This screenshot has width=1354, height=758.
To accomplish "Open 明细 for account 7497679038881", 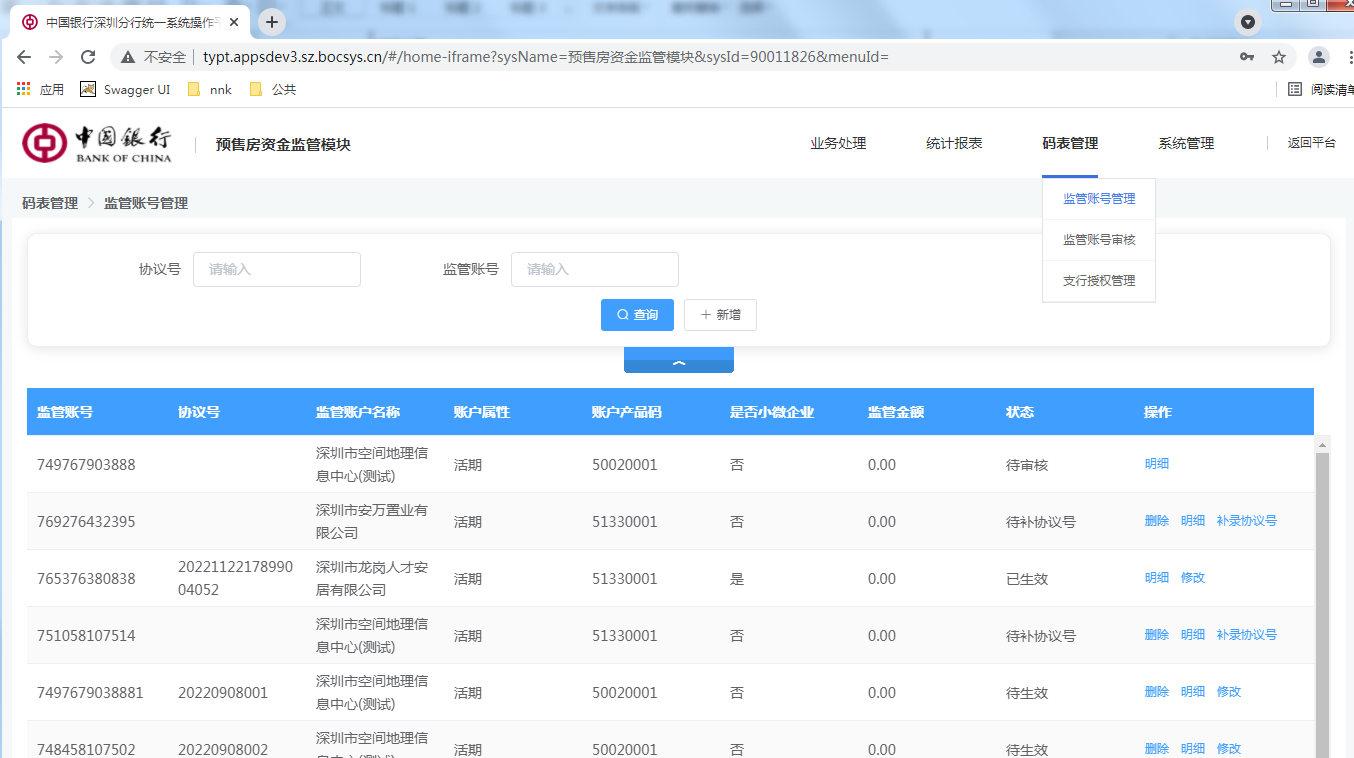I will [1193, 692].
